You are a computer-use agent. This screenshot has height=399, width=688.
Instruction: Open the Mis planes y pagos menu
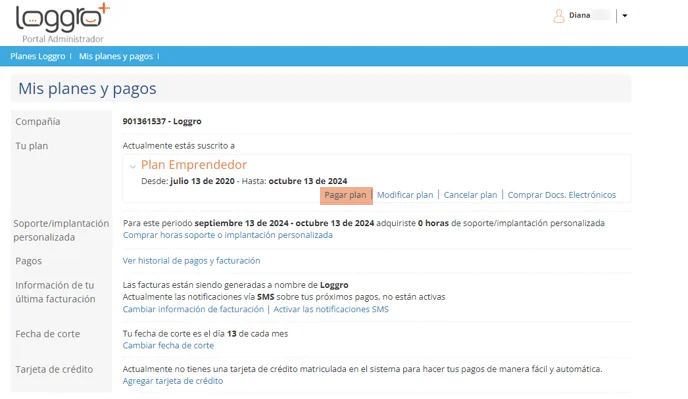pyautogui.click(x=116, y=56)
